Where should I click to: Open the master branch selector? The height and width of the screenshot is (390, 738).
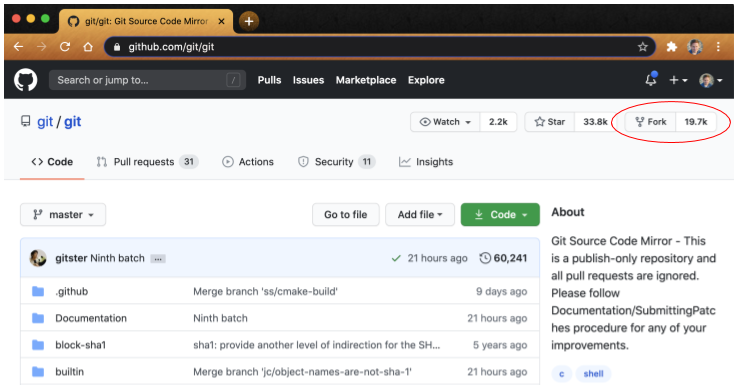click(63, 215)
